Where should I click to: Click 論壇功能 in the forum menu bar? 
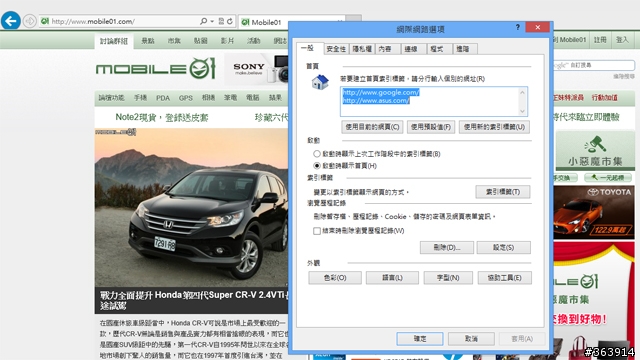click(111, 98)
